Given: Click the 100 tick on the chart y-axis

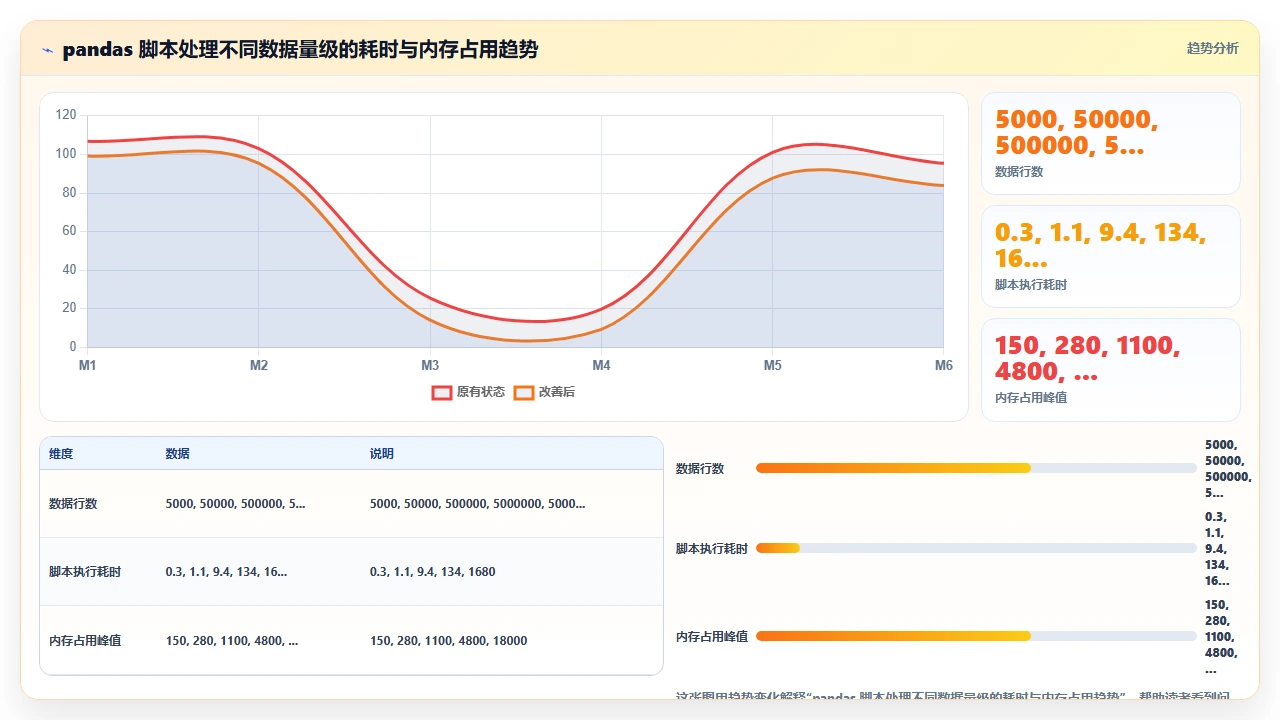Looking at the screenshot, I should click(66, 154).
